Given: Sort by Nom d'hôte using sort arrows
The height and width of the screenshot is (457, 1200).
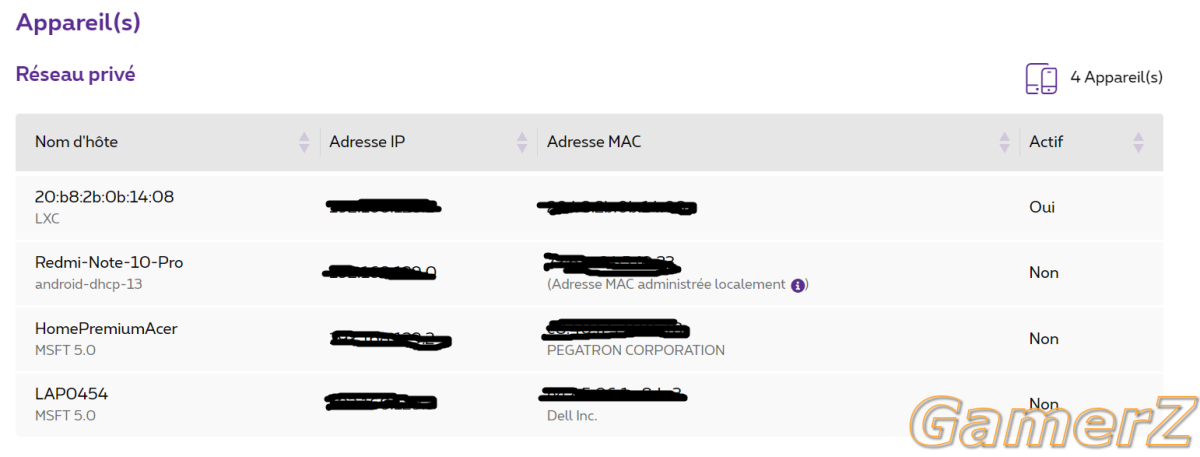Looking at the screenshot, I should coord(304,142).
